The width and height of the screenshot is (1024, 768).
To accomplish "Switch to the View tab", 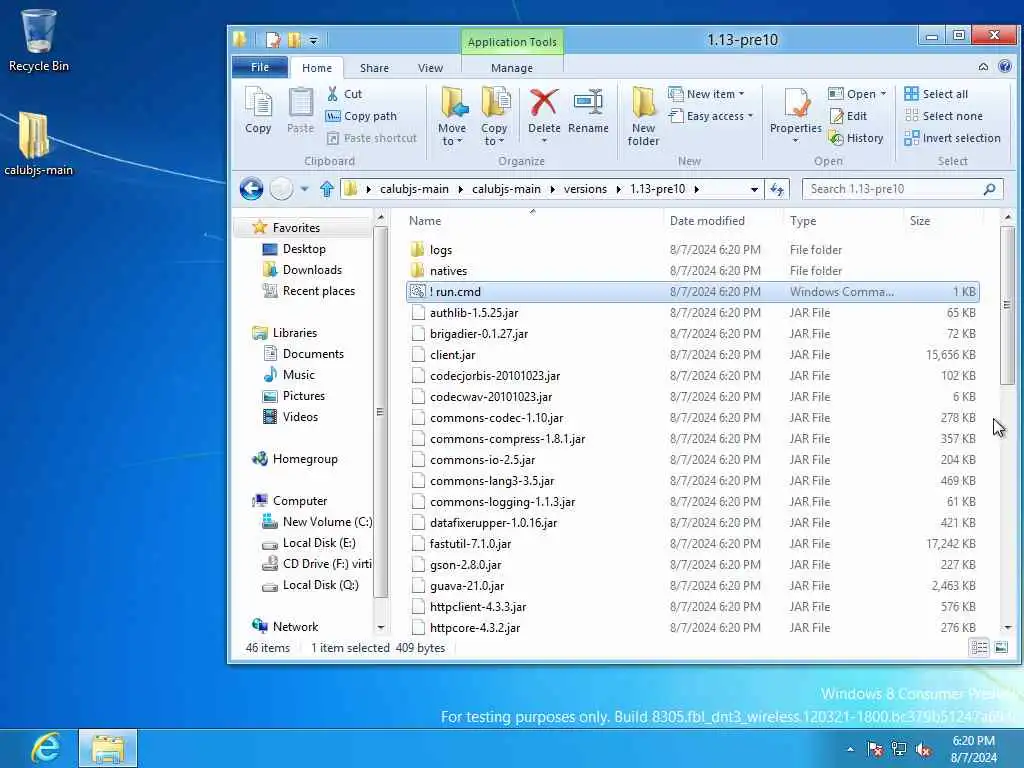I will point(430,68).
